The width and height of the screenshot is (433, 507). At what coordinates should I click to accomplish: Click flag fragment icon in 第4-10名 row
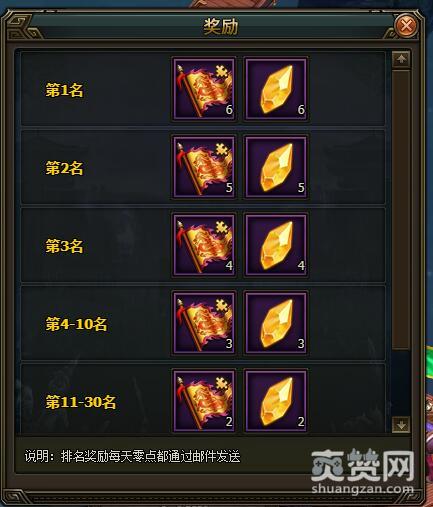pyautogui.click(x=204, y=323)
